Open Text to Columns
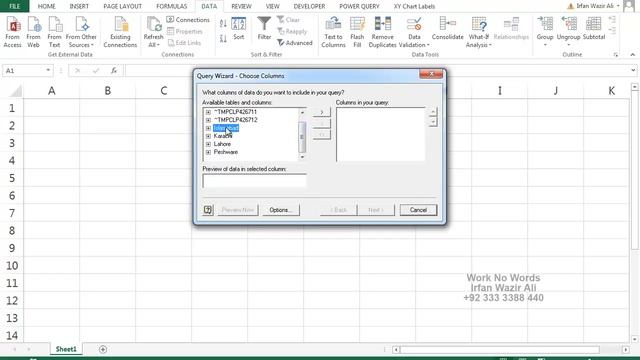Screen dimensions: 640x360 point(333,32)
